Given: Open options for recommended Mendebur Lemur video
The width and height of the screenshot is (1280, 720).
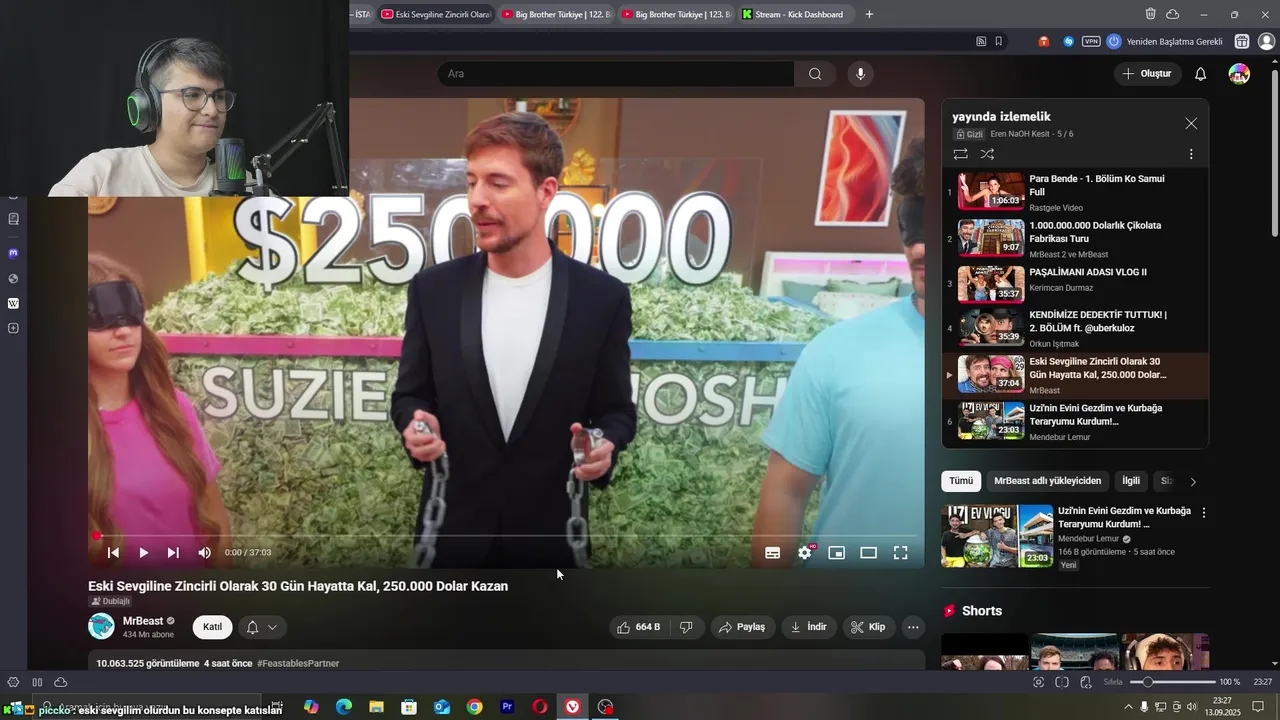Looking at the screenshot, I should point(1204,513).
